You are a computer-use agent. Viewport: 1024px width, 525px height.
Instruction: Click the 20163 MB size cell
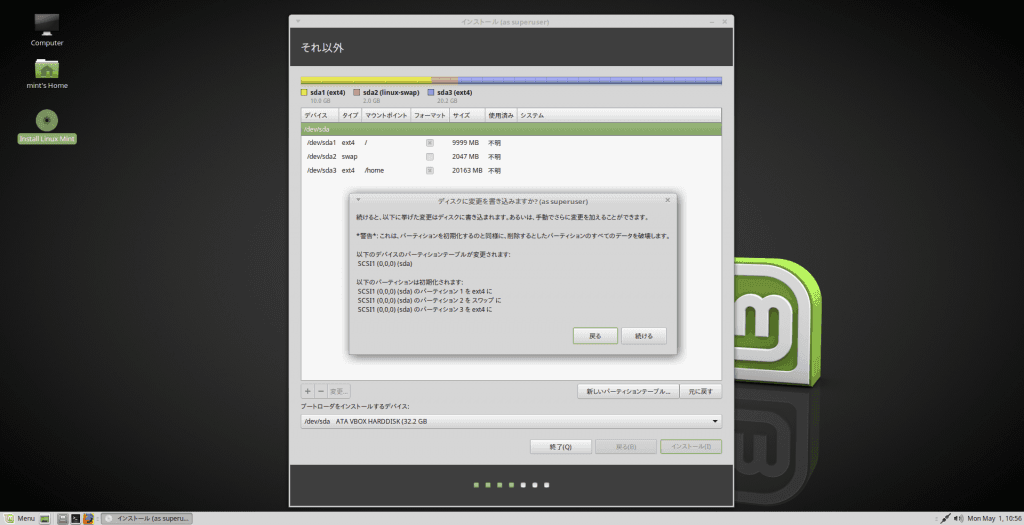pyautogui.click(x=467, y=170)
